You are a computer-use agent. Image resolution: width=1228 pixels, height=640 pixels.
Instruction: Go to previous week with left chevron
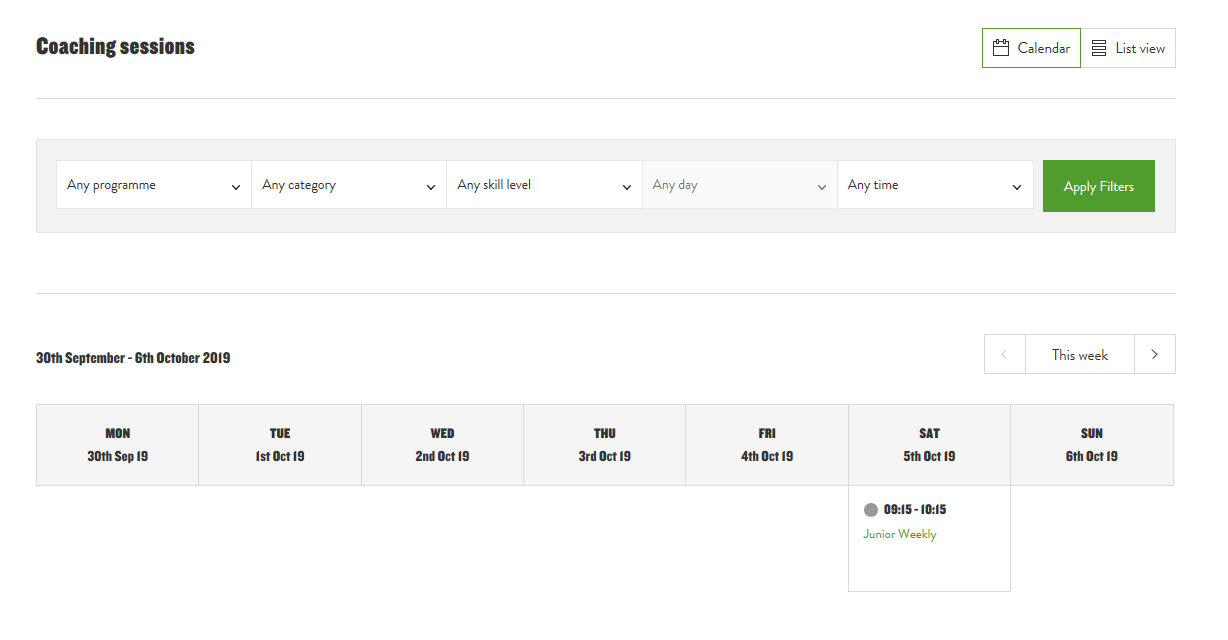tap(1004, 355)
